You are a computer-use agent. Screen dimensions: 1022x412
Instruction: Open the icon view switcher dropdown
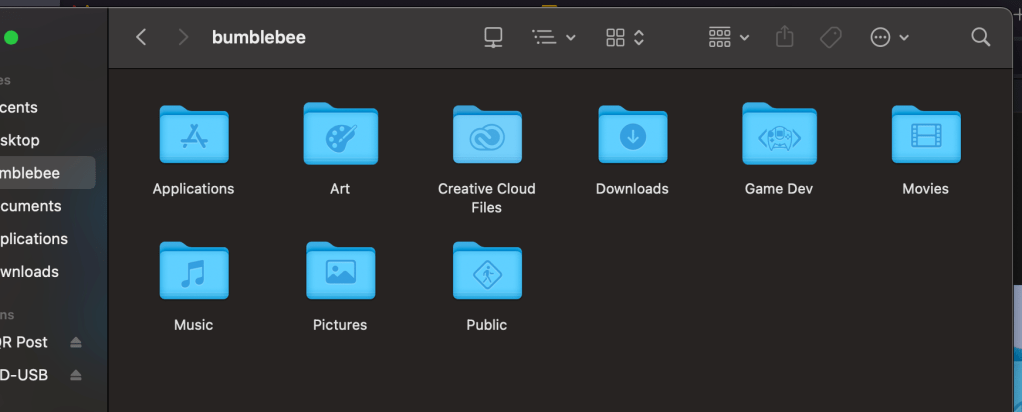(x=625, y=37)
